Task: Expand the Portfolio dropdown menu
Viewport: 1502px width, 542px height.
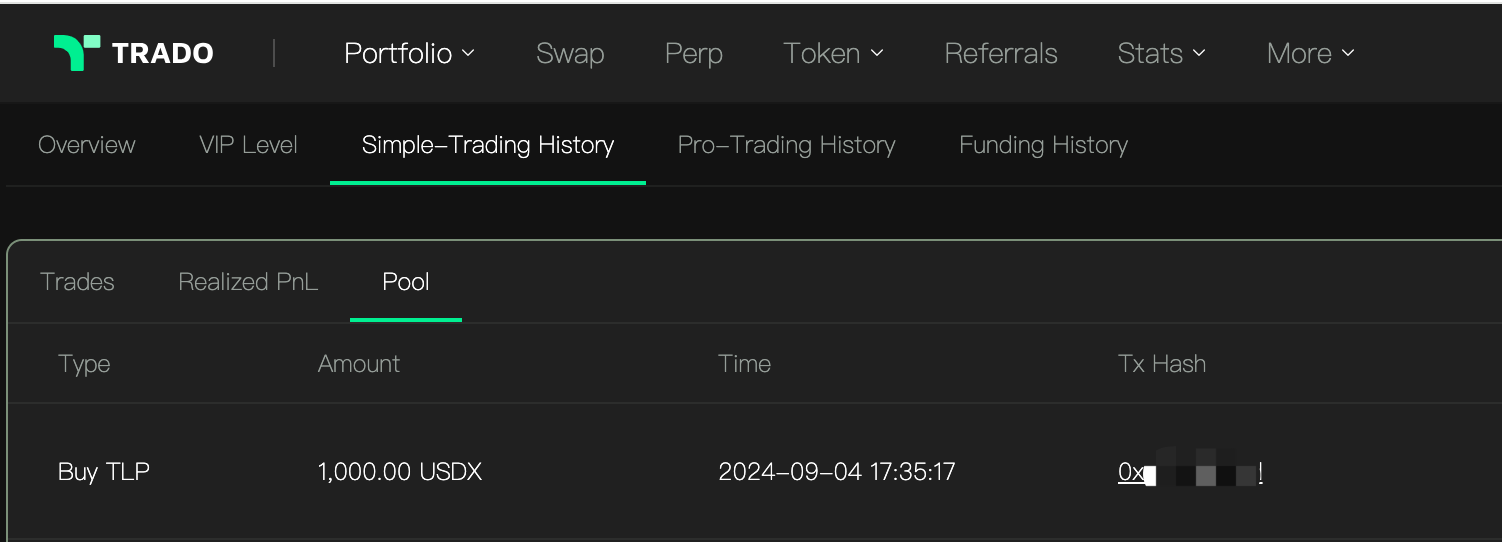Action: coord(408,53)
